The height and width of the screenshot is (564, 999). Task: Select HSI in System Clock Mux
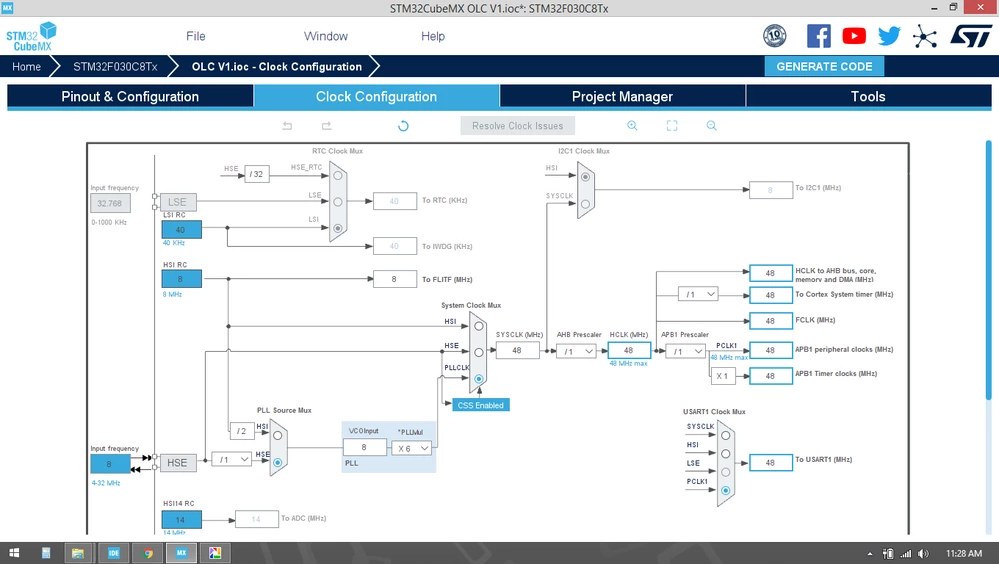(x=478, y=326)
